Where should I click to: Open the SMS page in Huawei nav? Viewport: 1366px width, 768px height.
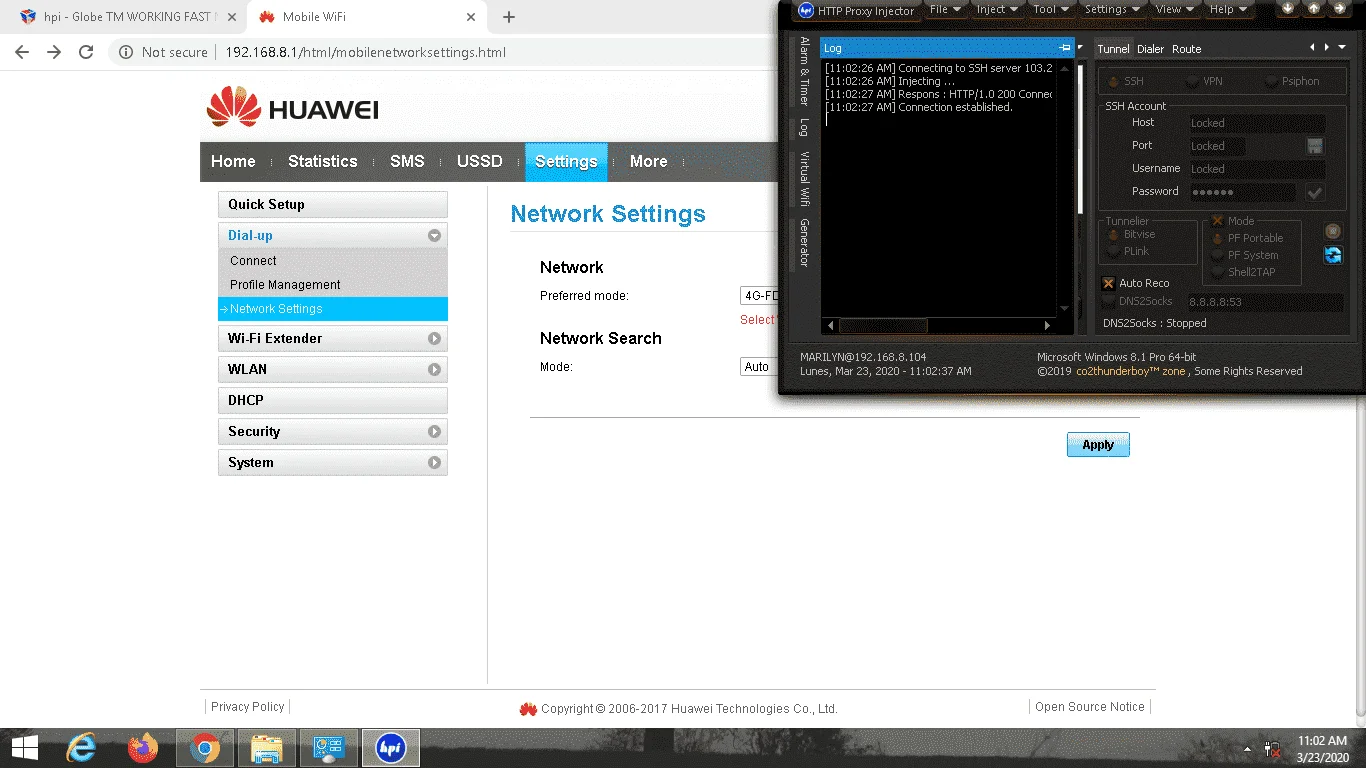click(407, 162)
